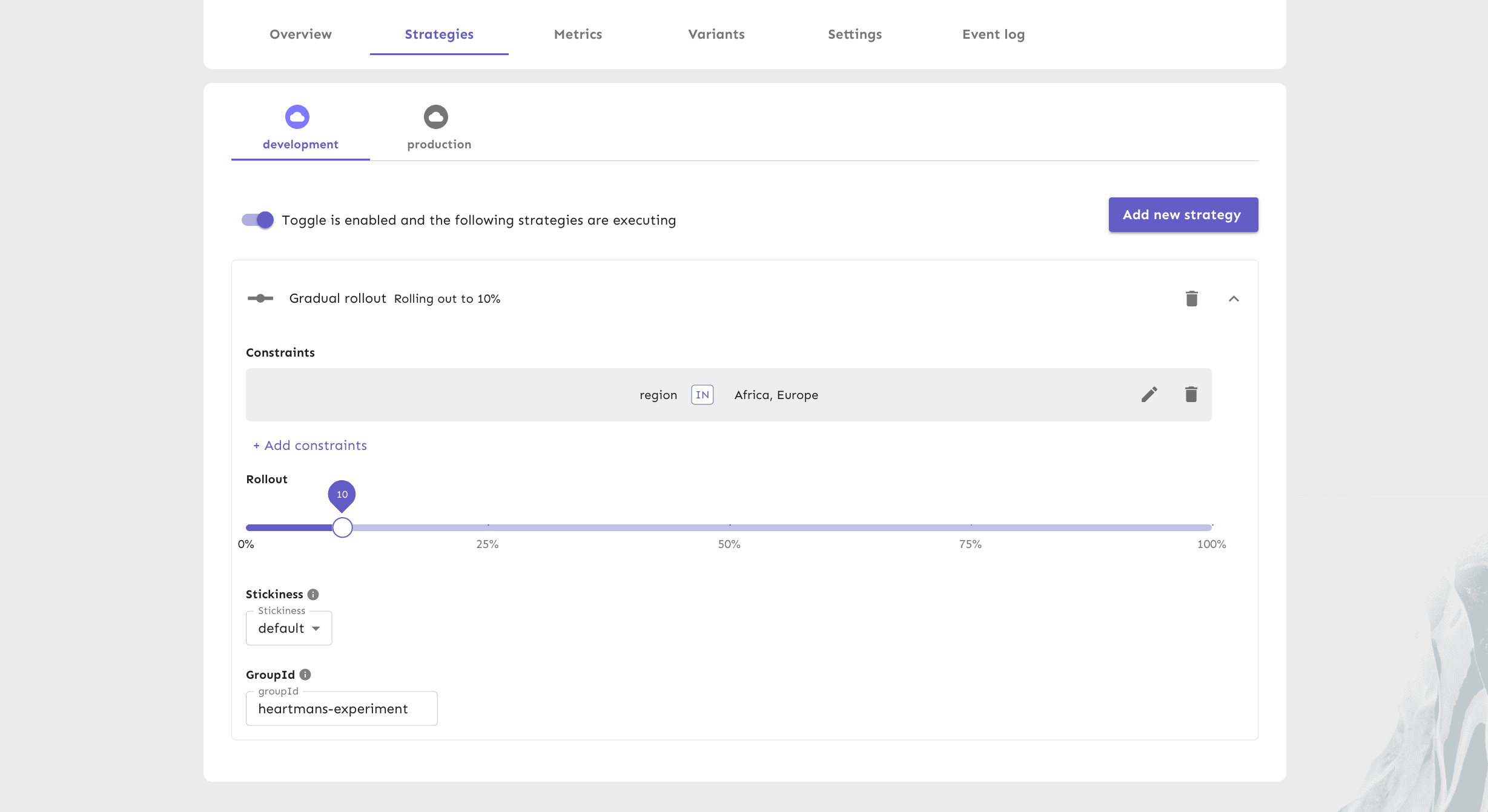Click the groupId input field
The image size is (1488, 812).
342,709
